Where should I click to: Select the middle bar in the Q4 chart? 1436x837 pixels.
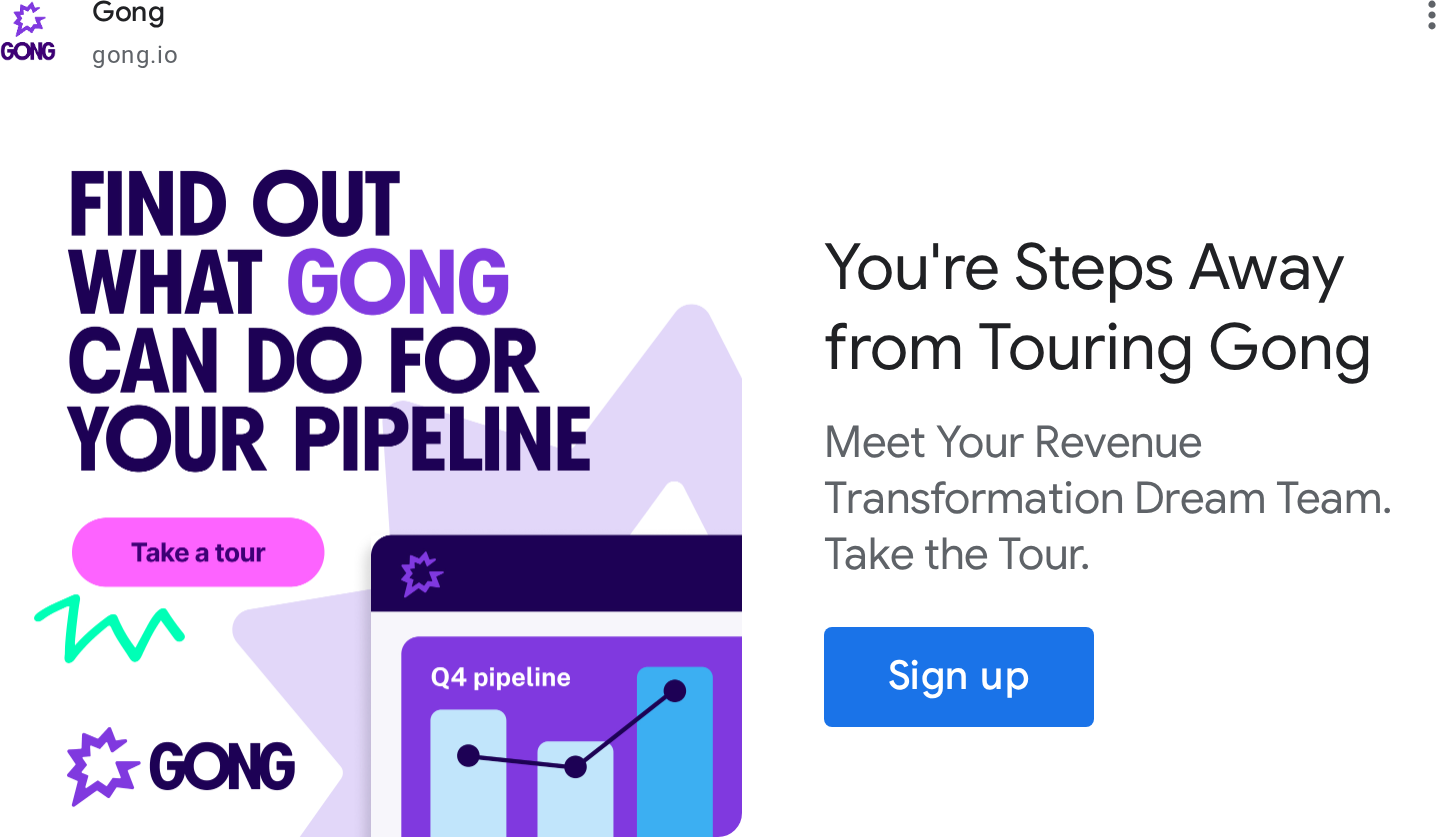(575, 800)
